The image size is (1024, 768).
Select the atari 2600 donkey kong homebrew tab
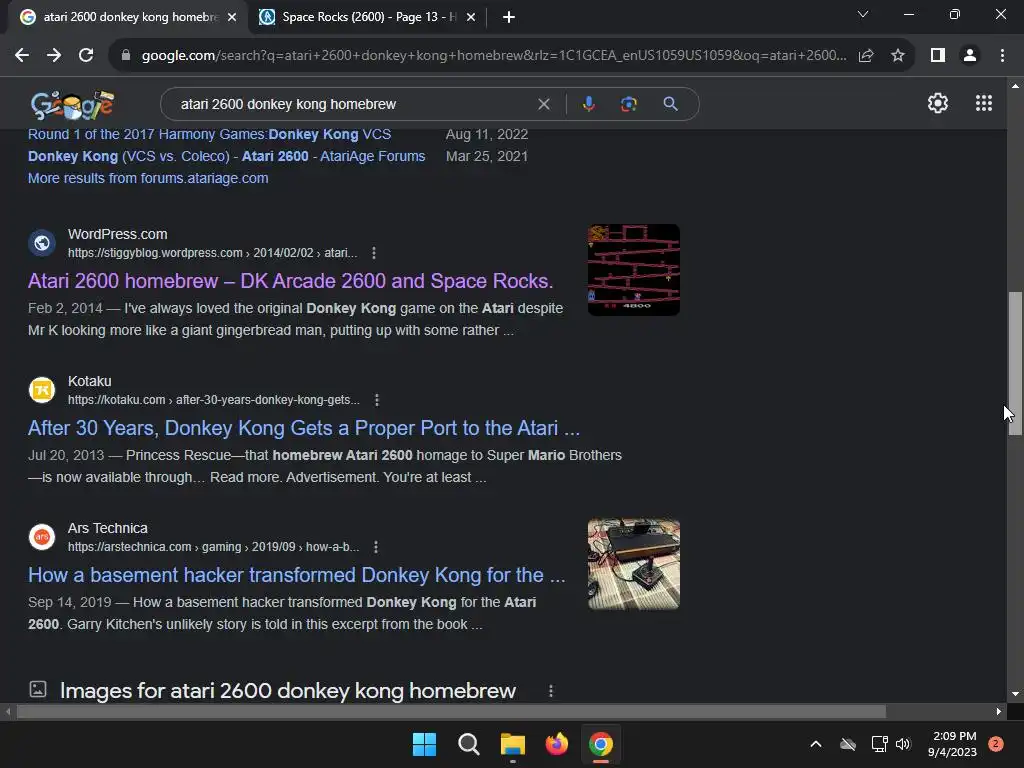click(x=130, y=17)
